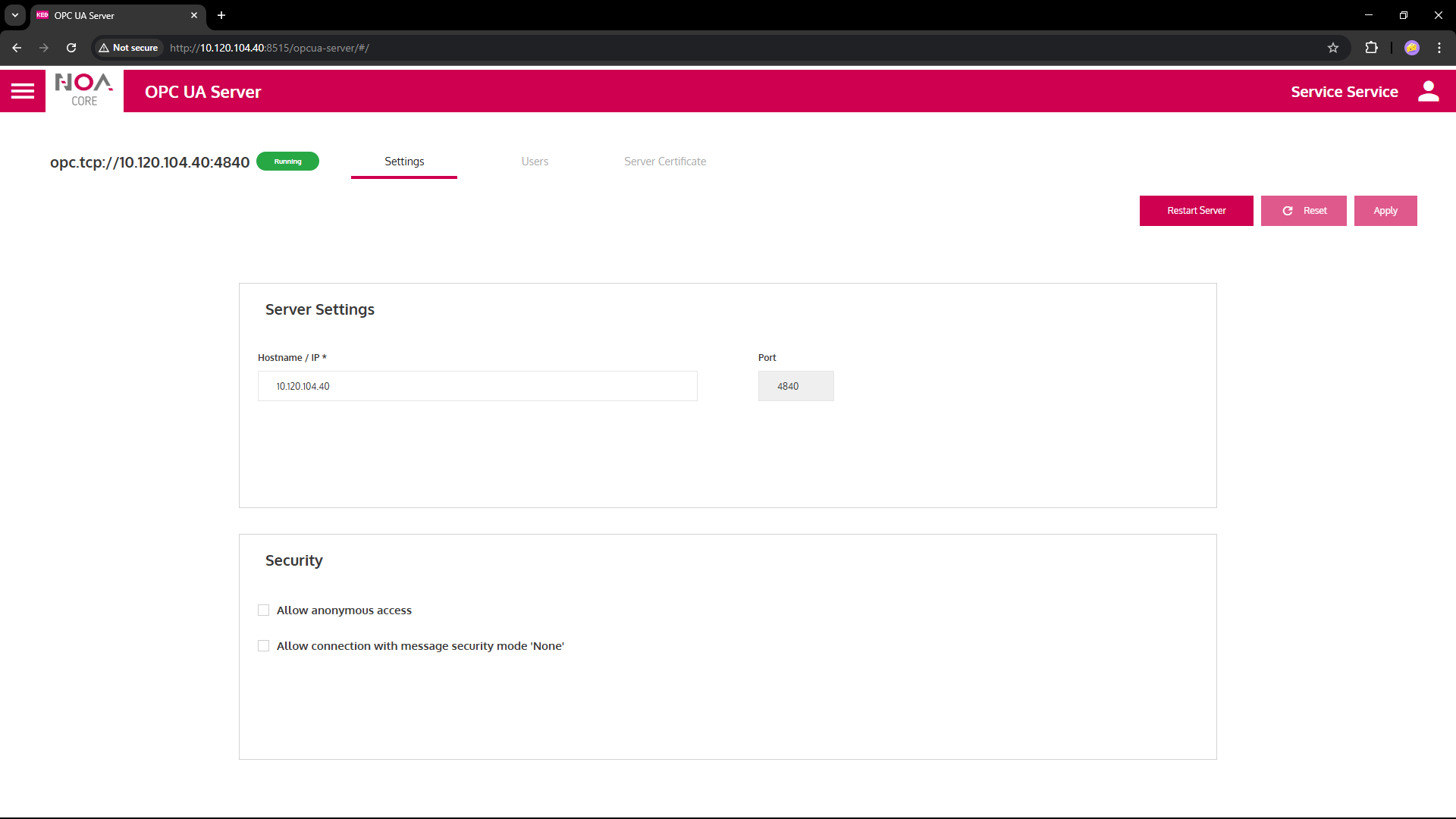This screenshot has width=1456, height=819.
Task: Click the browser back arrow
Action: click(17, 48)
